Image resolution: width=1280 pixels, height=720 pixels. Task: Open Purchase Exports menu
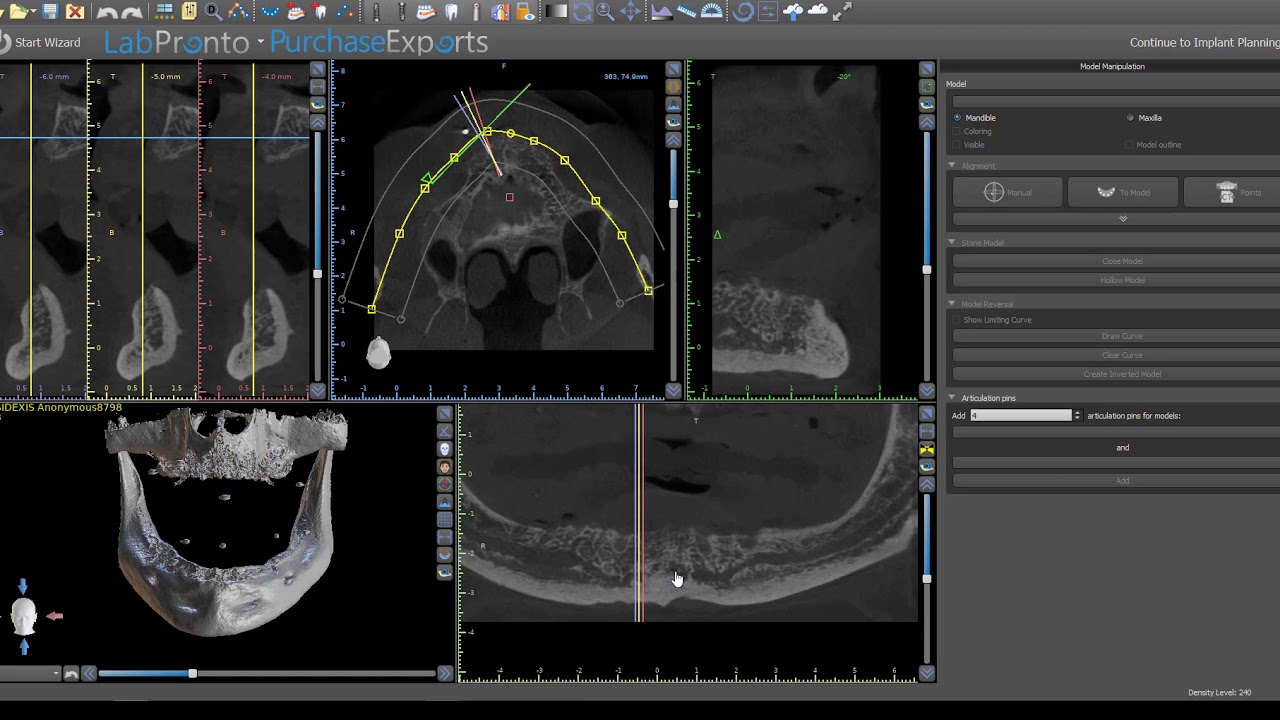pyautogui.click(x=378, y=43)
